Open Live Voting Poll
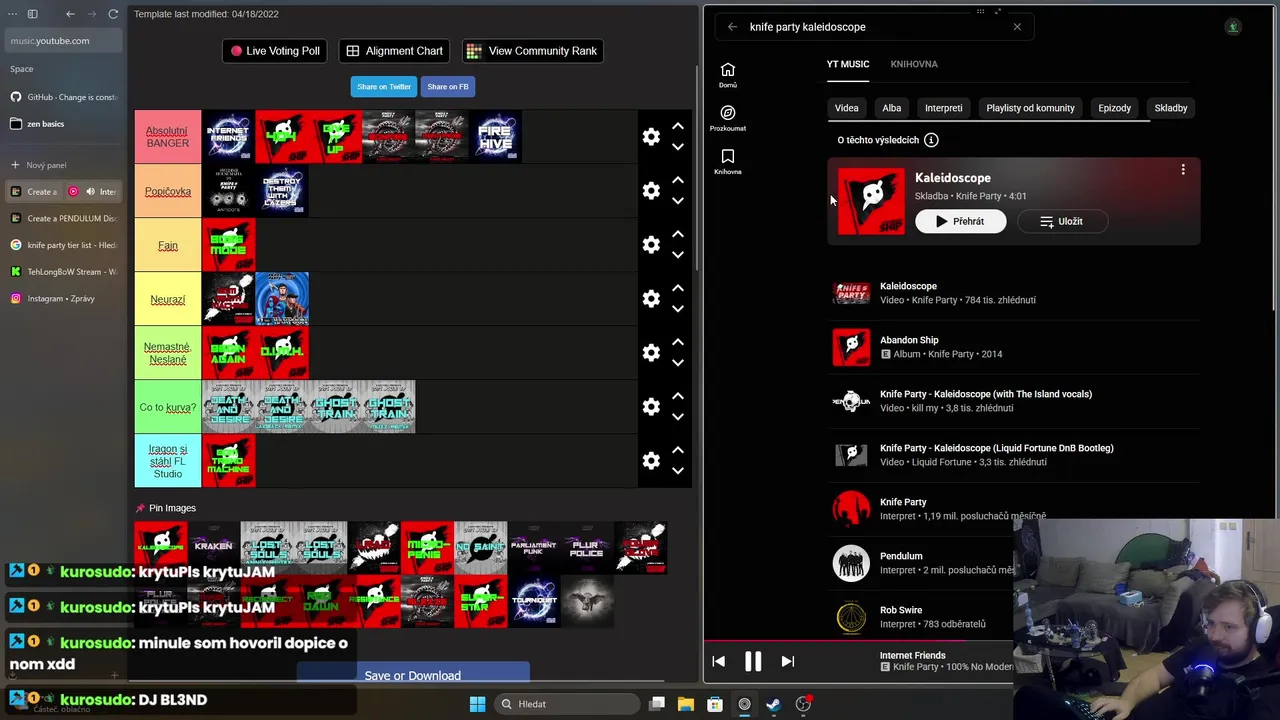The width and height of the screenshot is (1280, 720). click(275, 51)
